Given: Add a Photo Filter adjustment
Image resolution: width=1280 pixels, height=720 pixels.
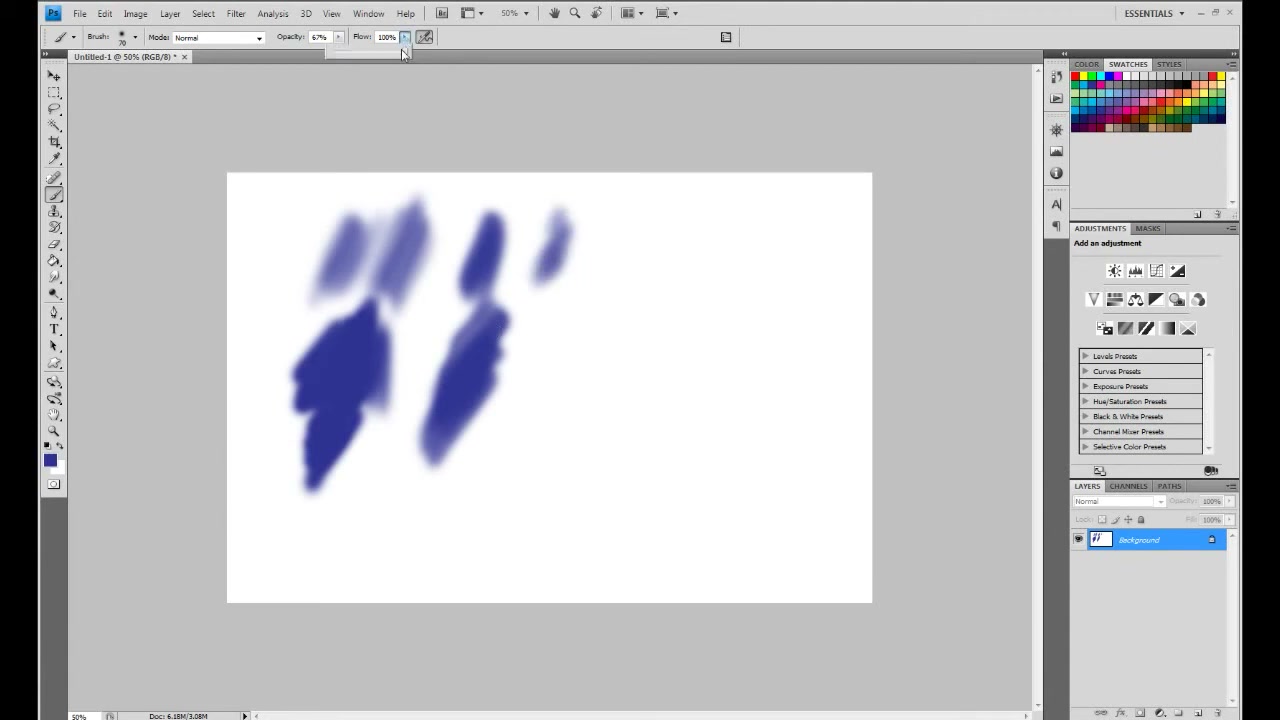Looking at the screenshot, I should [x=1177, y=300].
